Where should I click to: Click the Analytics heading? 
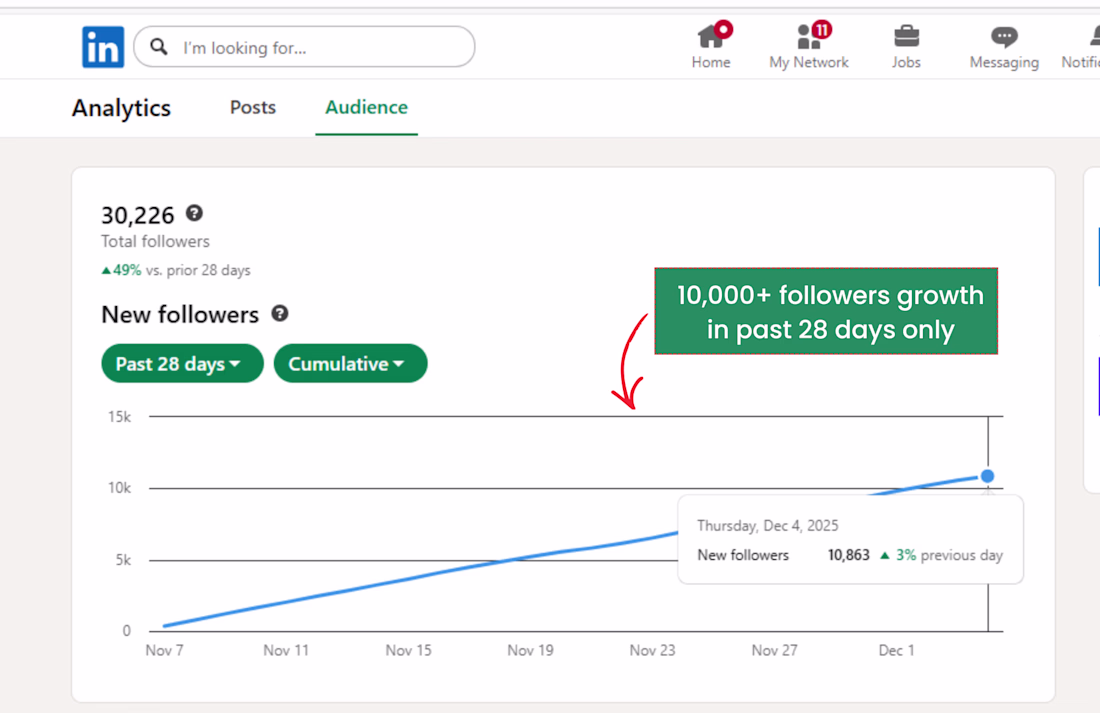pos(121,108)
